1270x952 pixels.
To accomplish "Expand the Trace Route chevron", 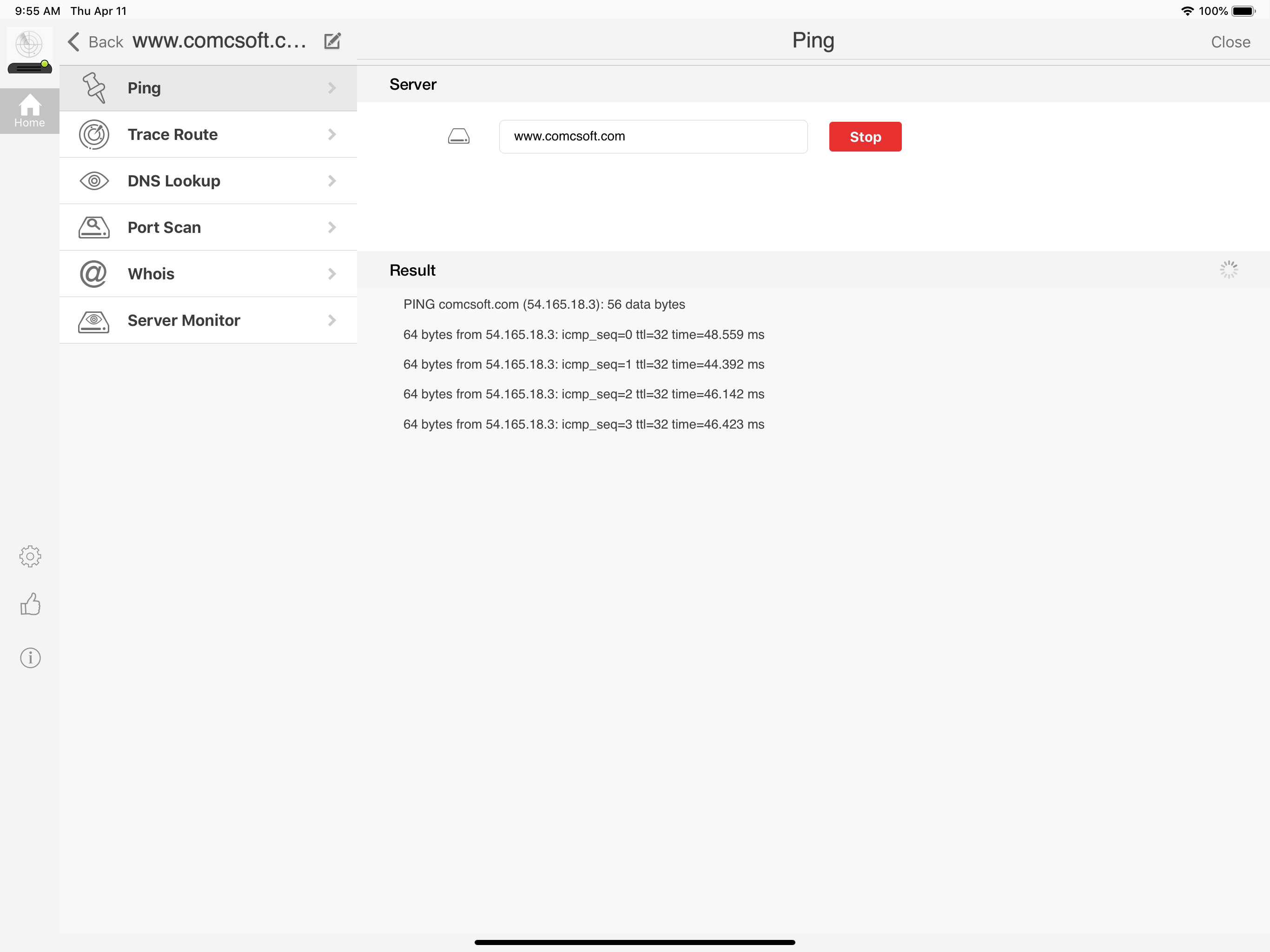I will point(332,134).
